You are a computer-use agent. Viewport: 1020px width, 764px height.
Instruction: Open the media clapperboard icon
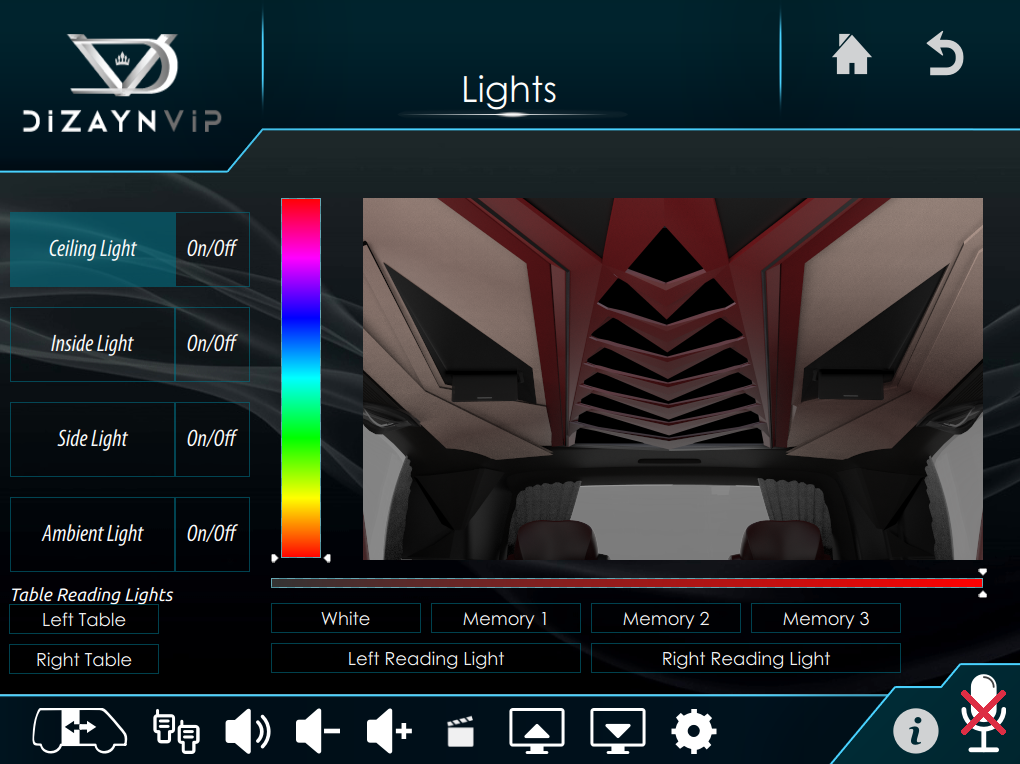point(459,732)
